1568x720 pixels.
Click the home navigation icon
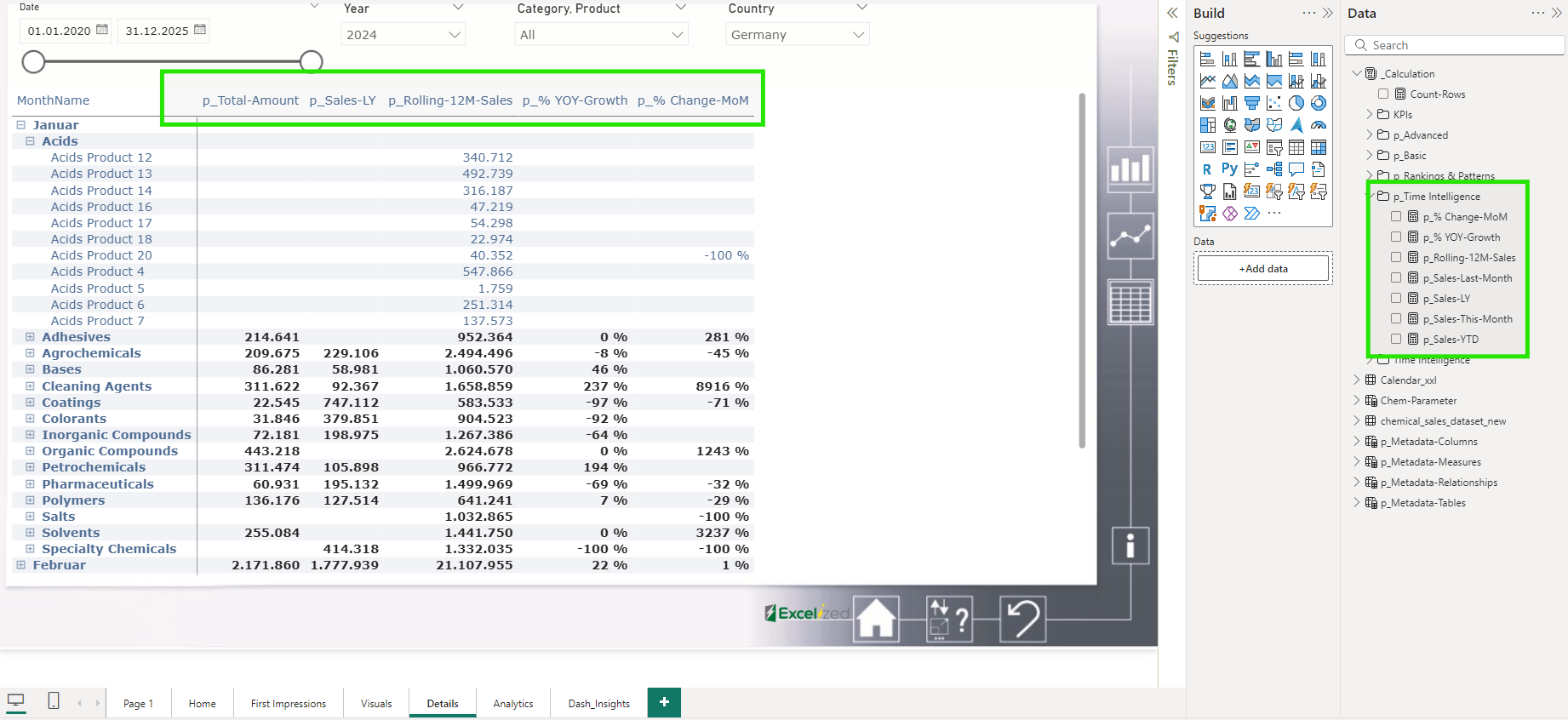[876, 619]
